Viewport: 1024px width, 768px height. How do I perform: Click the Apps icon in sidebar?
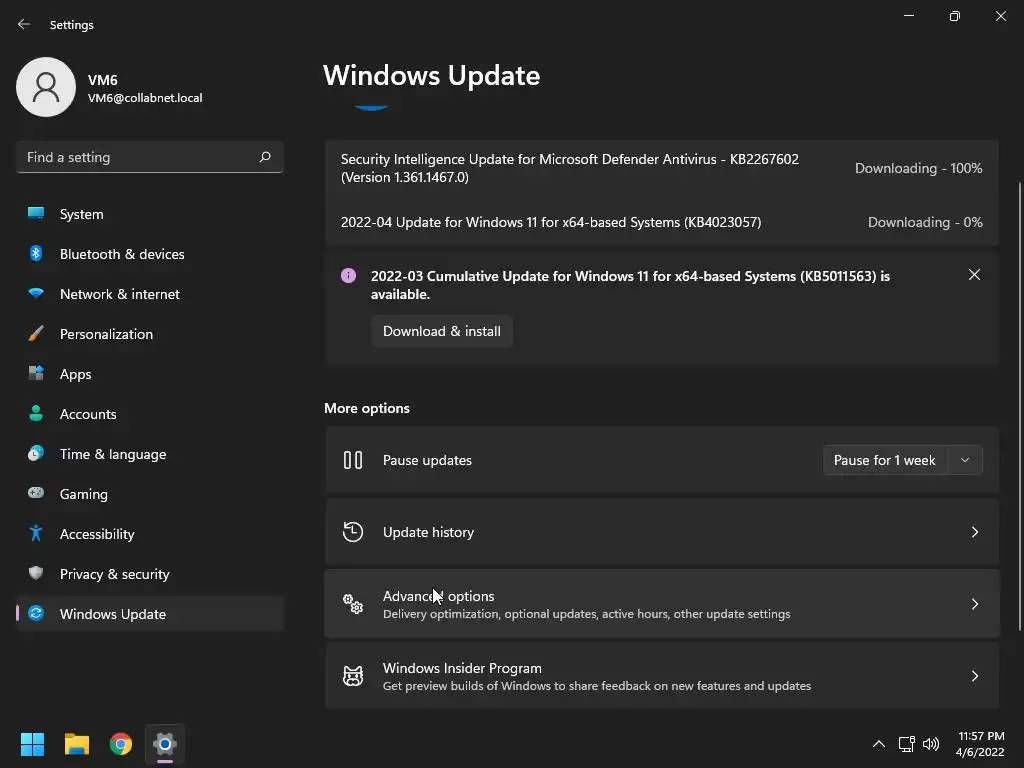click(x=36, y=374)
